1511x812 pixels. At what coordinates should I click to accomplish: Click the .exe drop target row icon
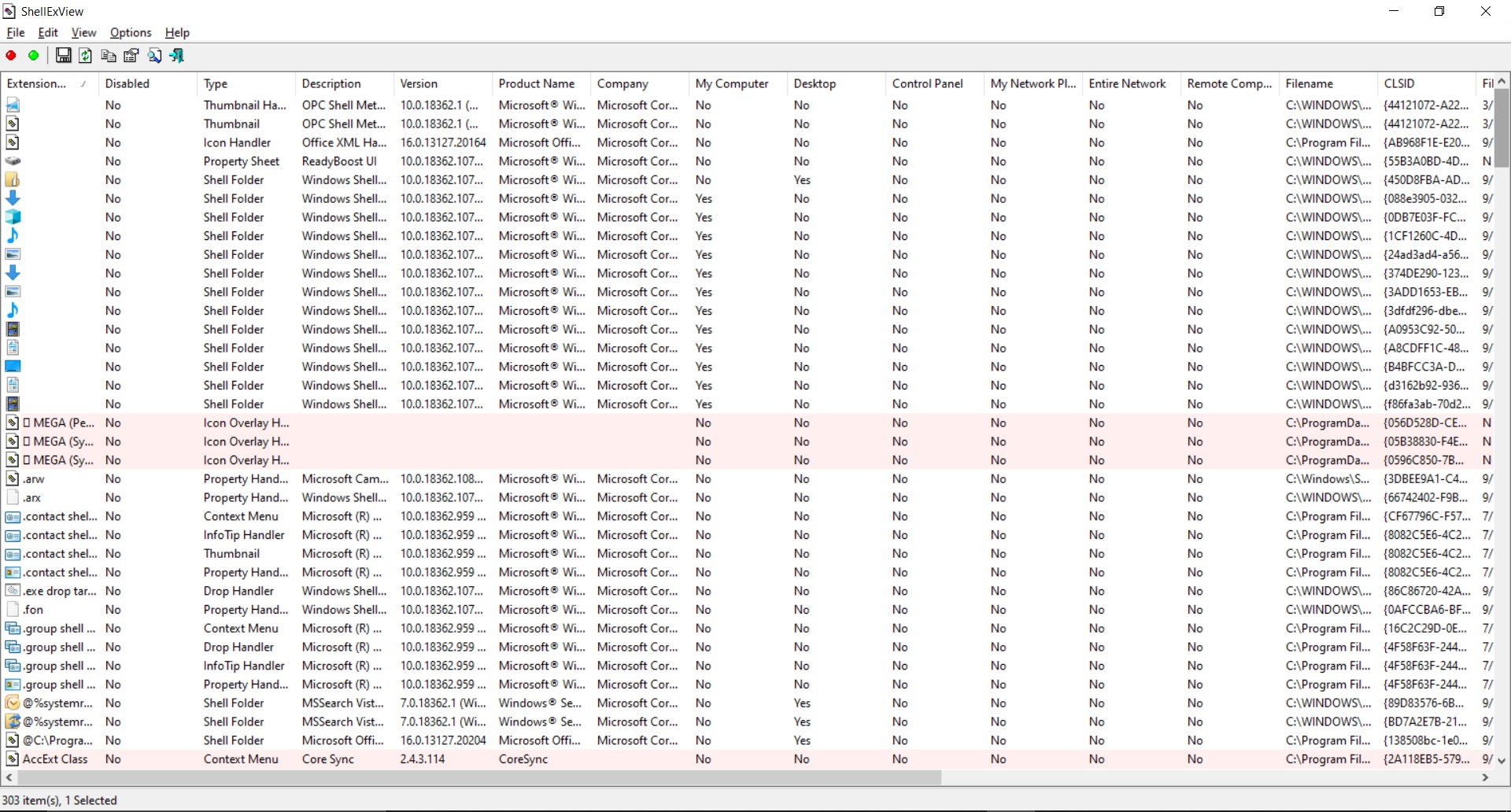(x=13, y=591)
